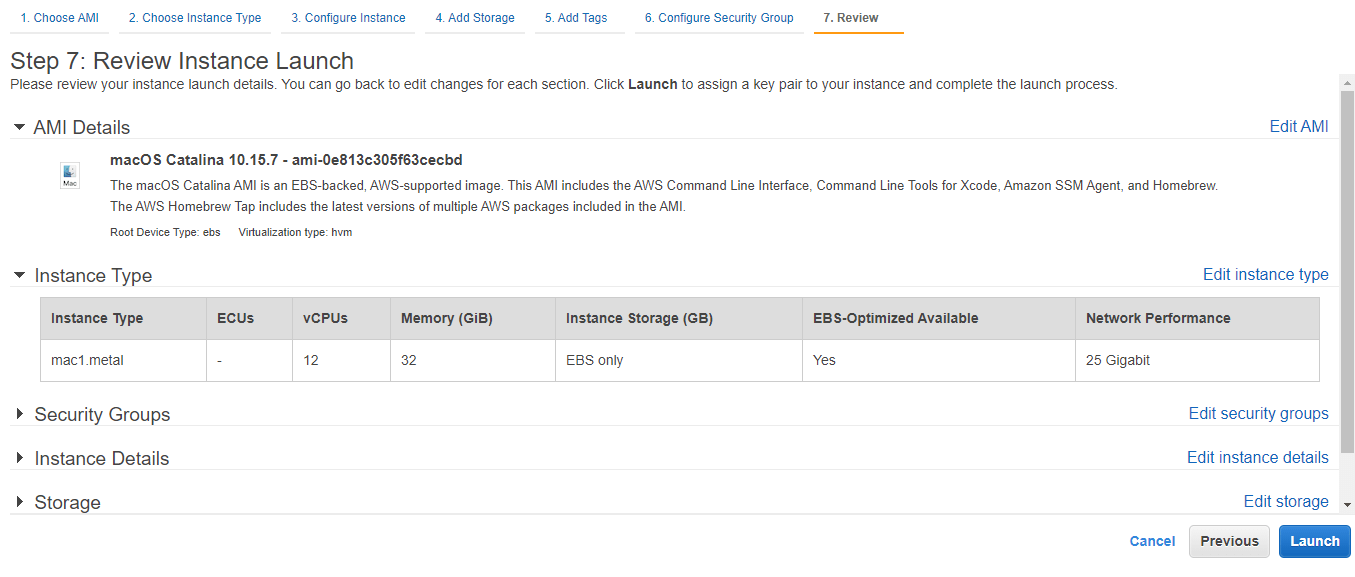Click the vCPUs column header

pyautogui.click(x=341, y=318)
